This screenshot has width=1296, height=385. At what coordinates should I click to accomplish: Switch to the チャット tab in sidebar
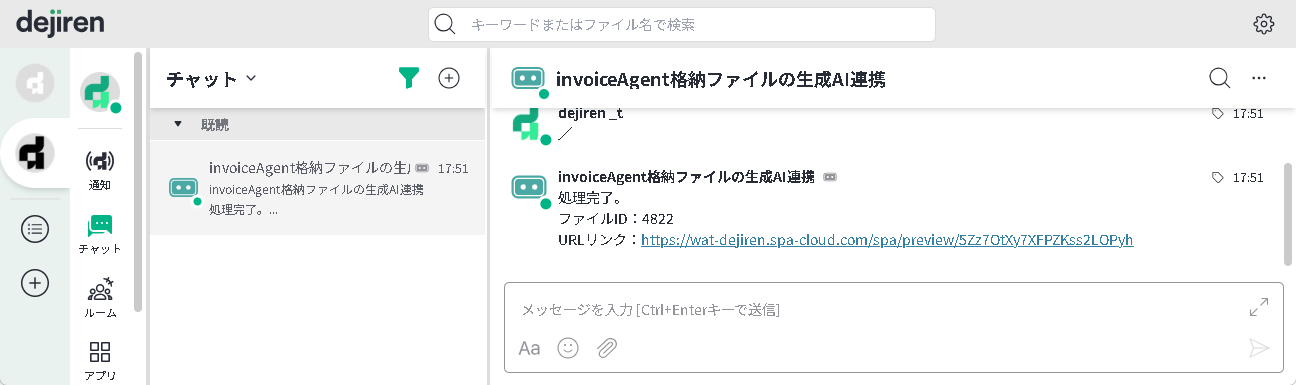pos(100,233)
